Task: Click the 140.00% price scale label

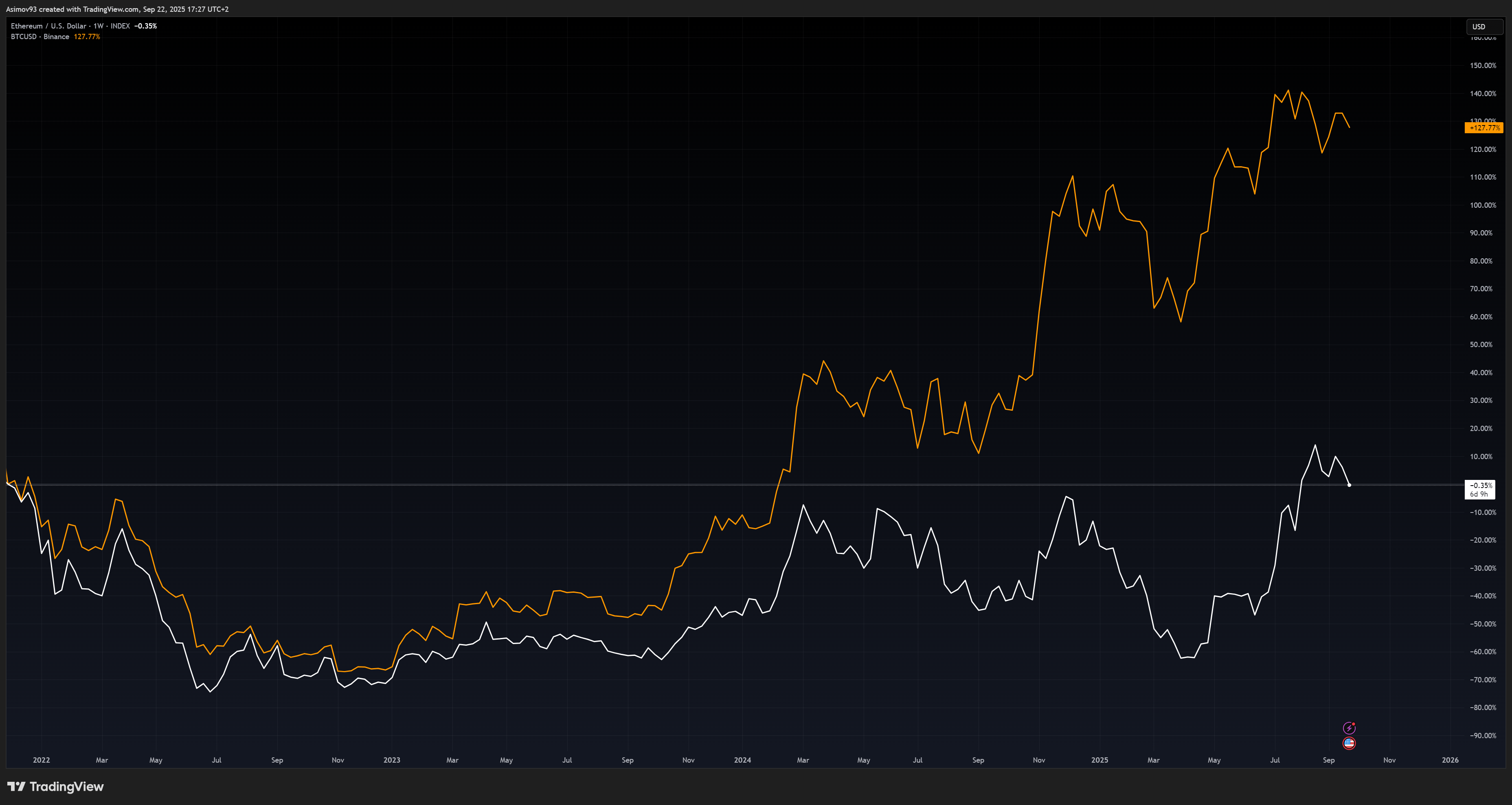Action: coord(1483,93)
